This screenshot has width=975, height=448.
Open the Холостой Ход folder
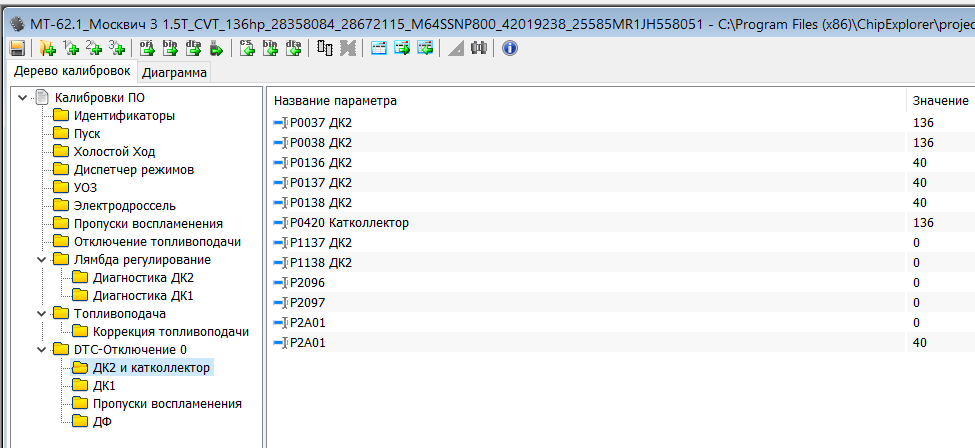(114, 152)
